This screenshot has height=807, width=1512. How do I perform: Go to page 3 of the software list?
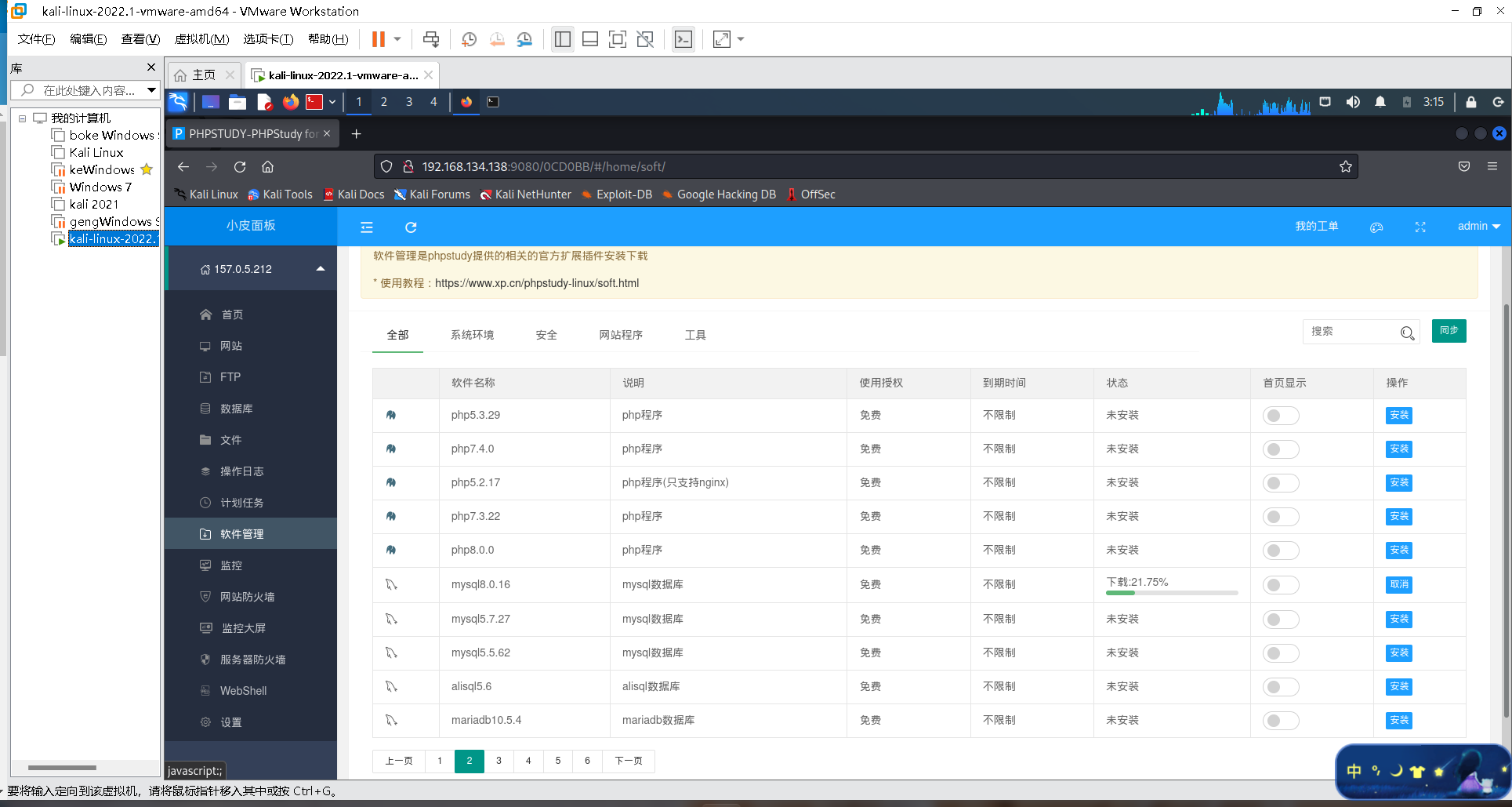click(x=499, y=761)
